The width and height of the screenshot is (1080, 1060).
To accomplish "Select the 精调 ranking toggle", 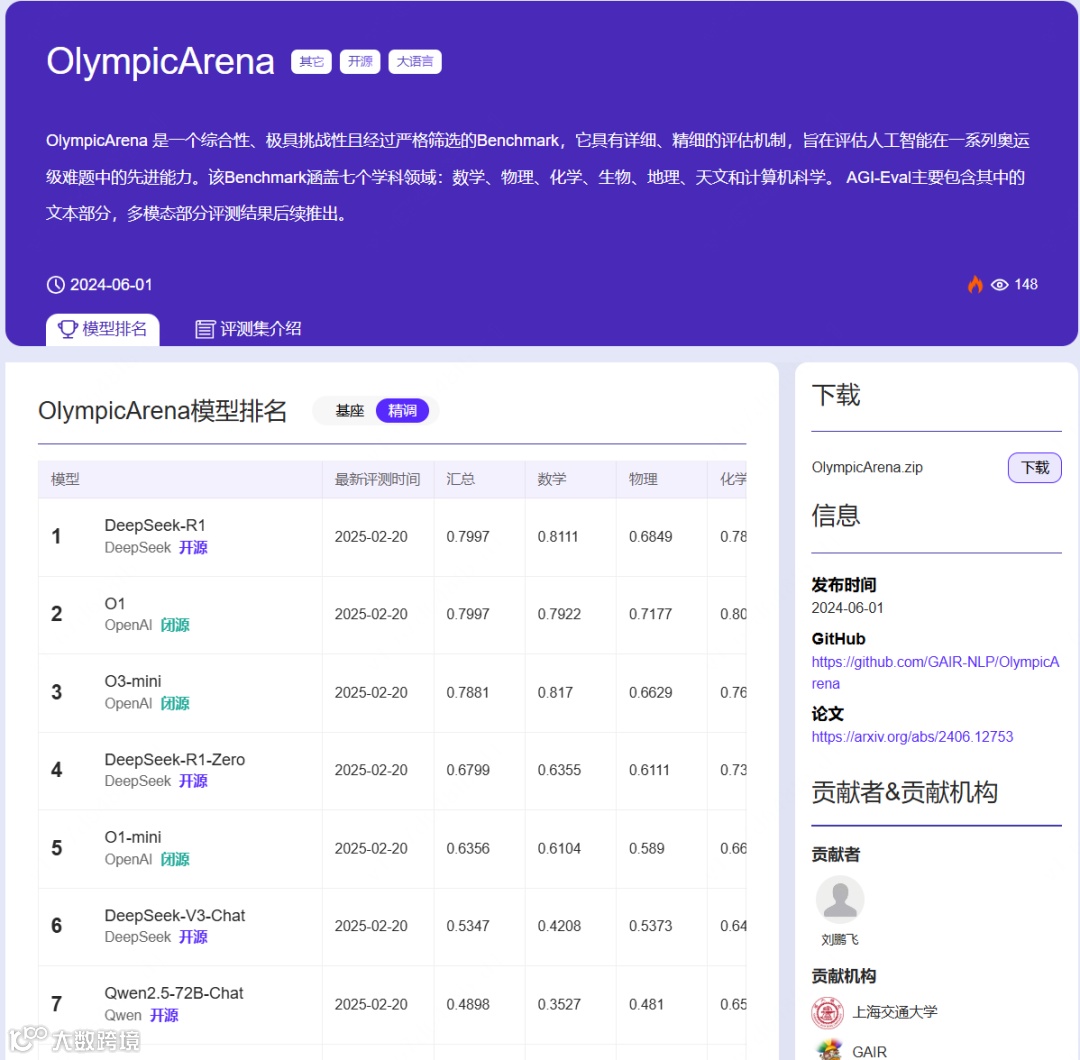I will (x=402, y=411).
